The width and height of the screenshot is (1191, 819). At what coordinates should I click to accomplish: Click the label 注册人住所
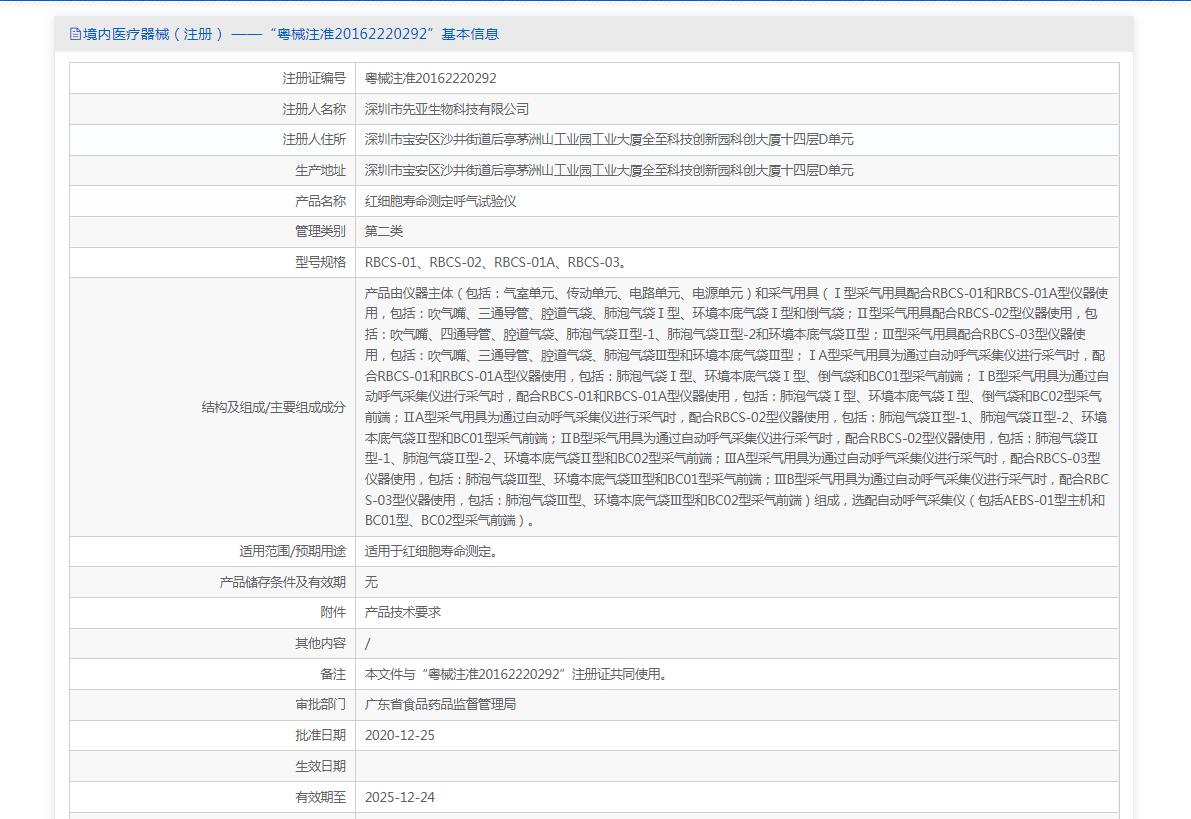click(x=314, y=140)
